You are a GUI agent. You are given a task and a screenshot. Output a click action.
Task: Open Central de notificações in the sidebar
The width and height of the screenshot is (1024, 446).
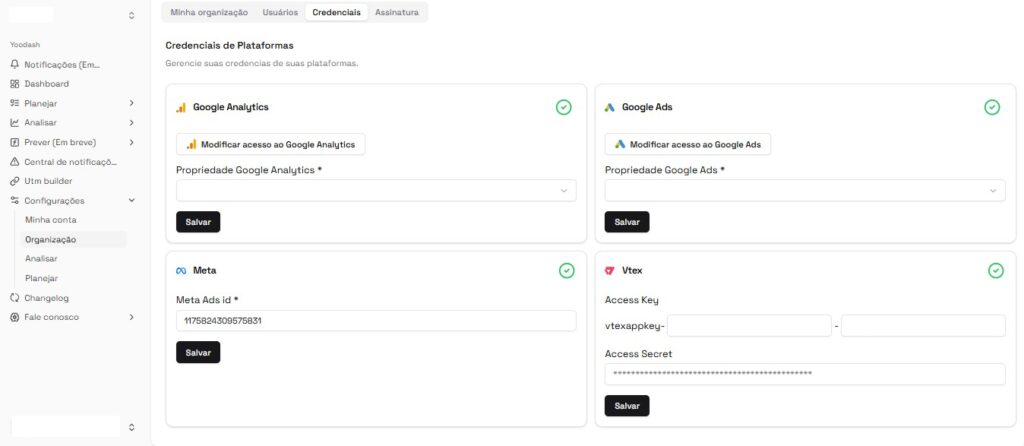[73, 162]
